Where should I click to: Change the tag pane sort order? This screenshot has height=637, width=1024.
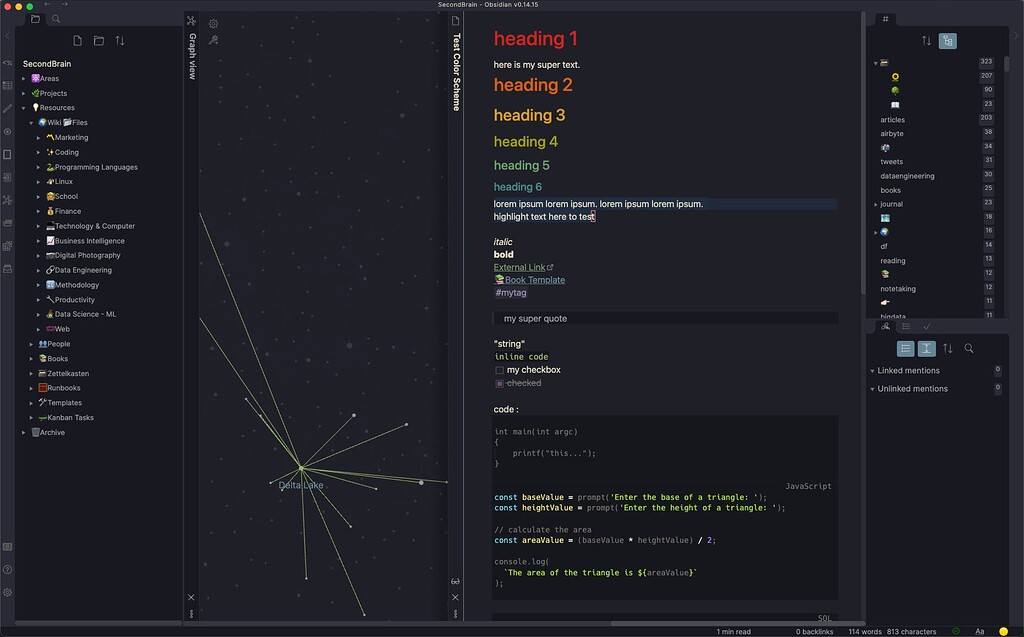(x=926, y=41)
